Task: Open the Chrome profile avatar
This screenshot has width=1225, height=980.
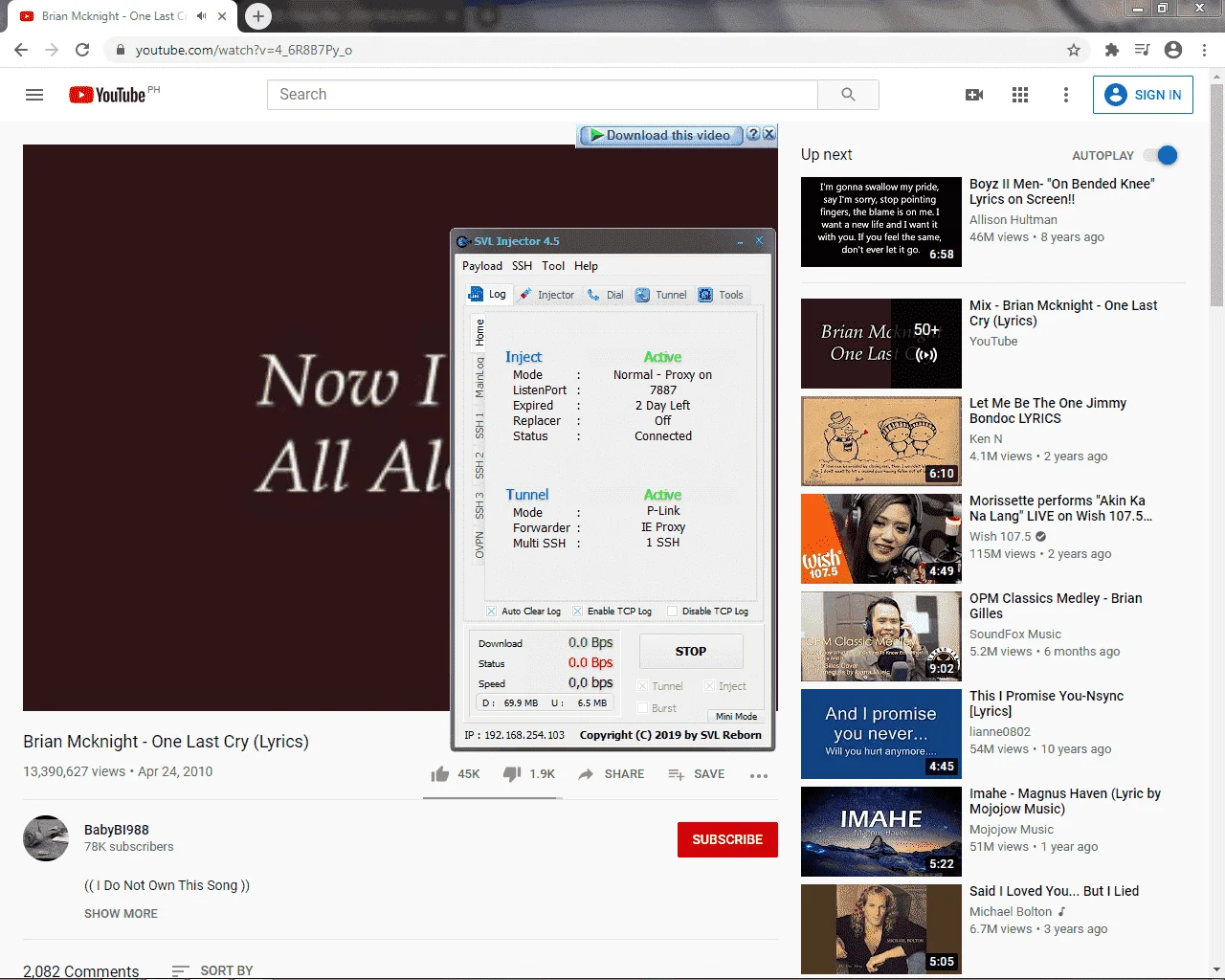Action: (x=1173, y=50)
